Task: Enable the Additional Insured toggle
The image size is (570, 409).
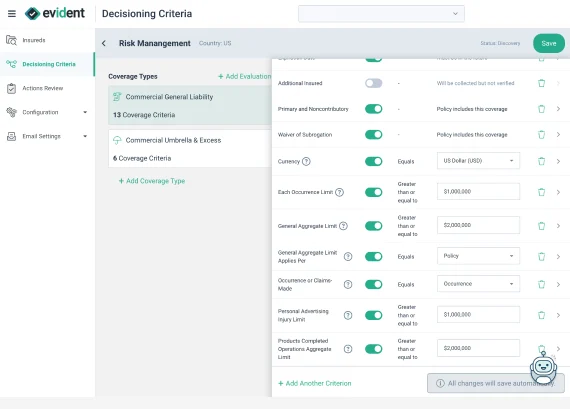Action: coord(374,83)
